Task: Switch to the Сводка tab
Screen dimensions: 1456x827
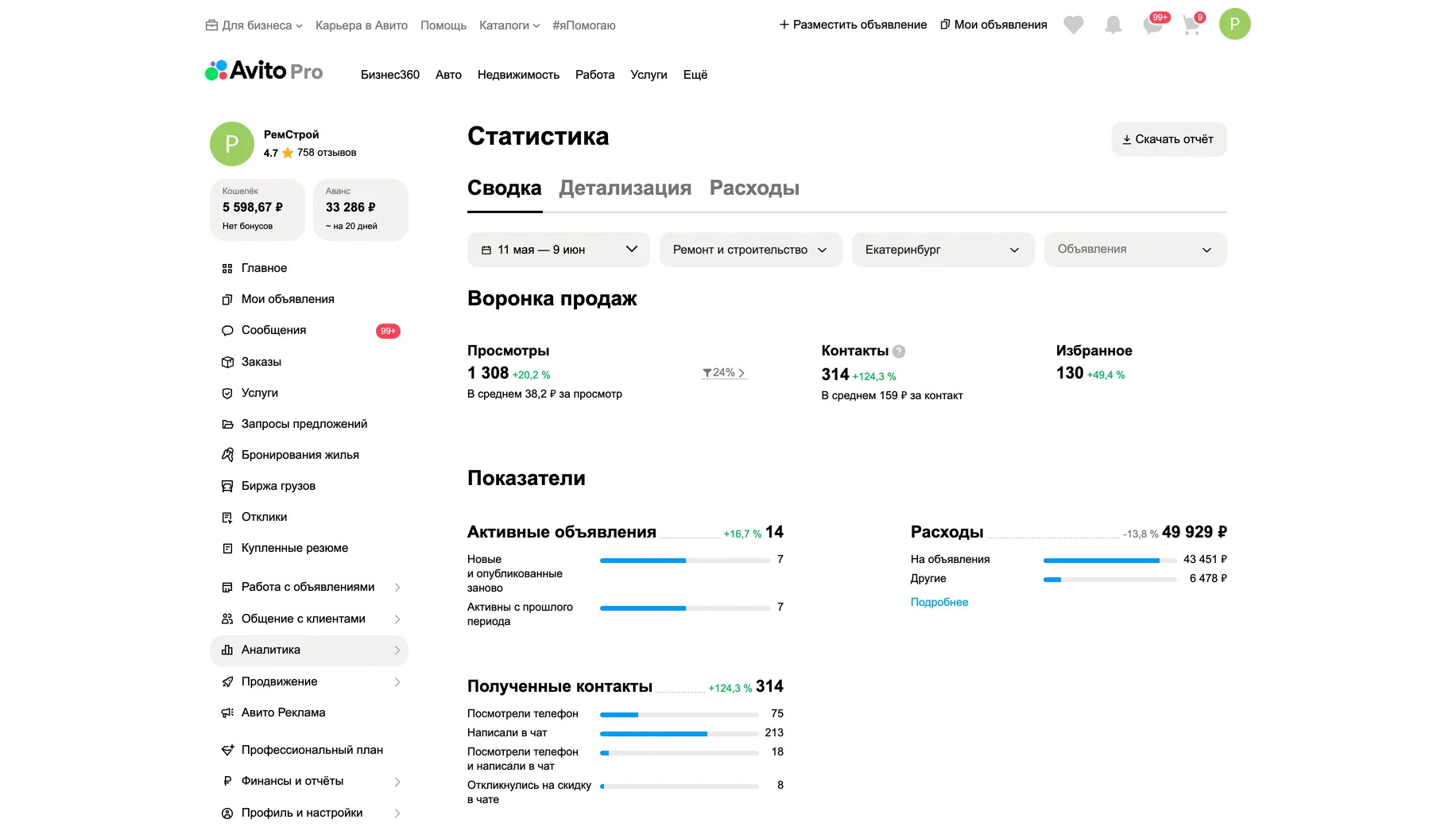Action: pos(505,188)
